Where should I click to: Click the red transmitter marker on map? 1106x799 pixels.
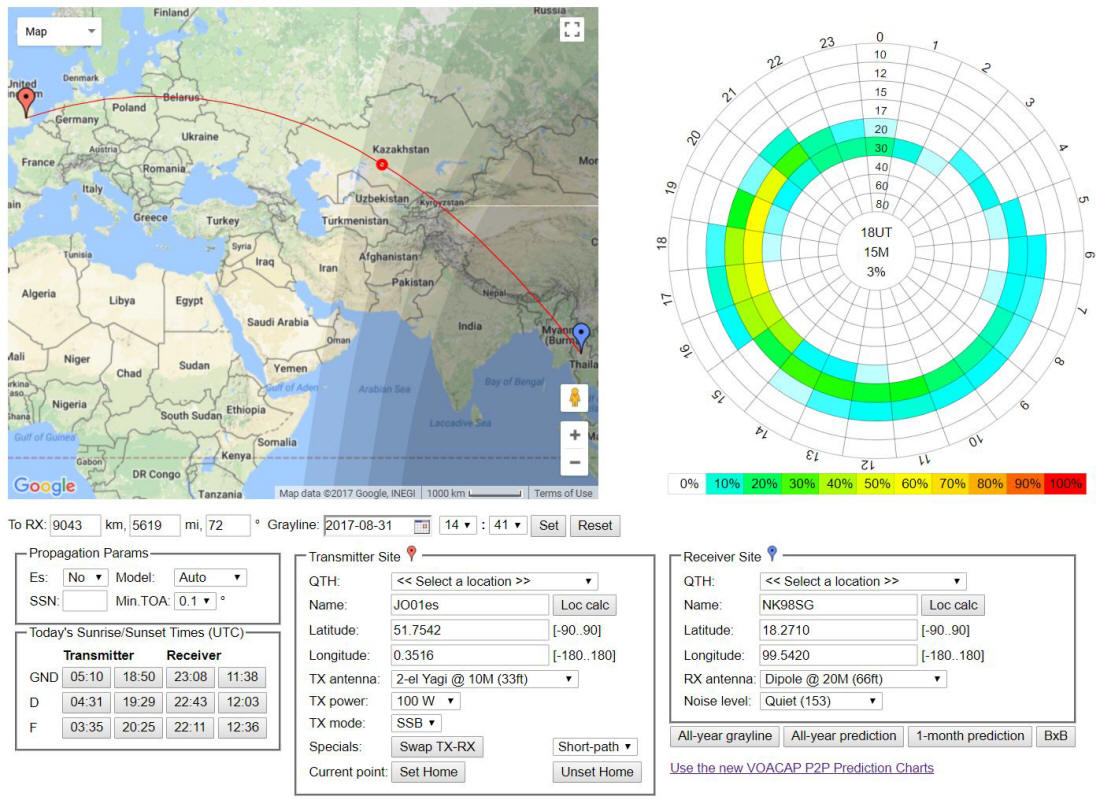point(26,101)
